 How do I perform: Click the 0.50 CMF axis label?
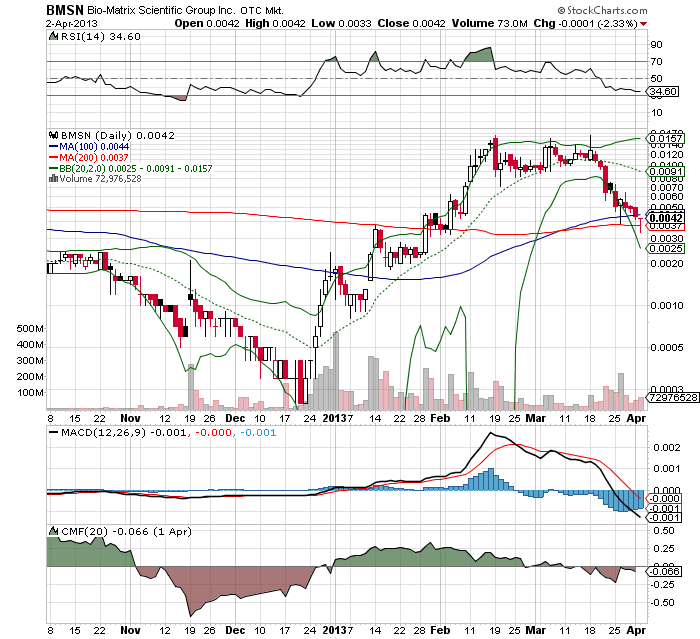pos(664,530)
